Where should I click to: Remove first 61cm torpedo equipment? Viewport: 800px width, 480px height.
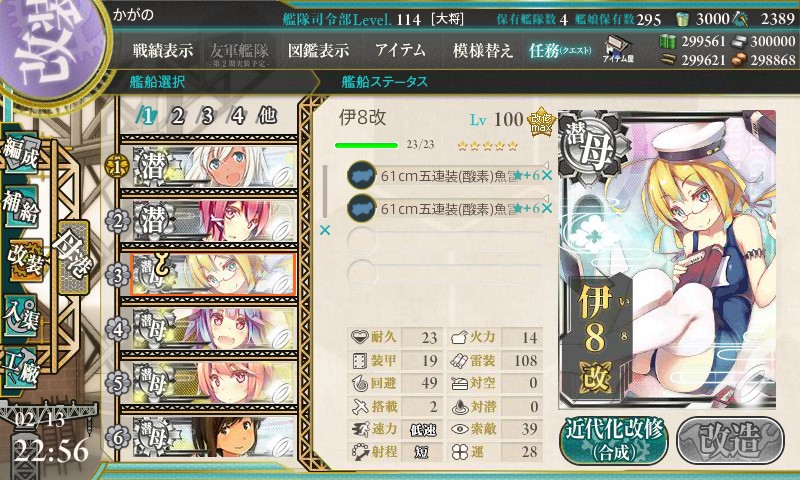tap(547, 176)
